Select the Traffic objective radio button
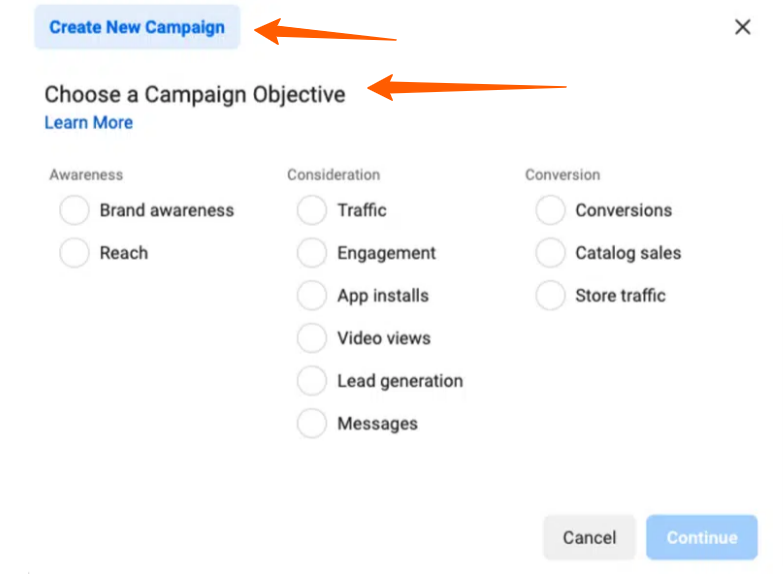Image resolution: width=783 pixels, height=588 pixels. tap(312, 211)
